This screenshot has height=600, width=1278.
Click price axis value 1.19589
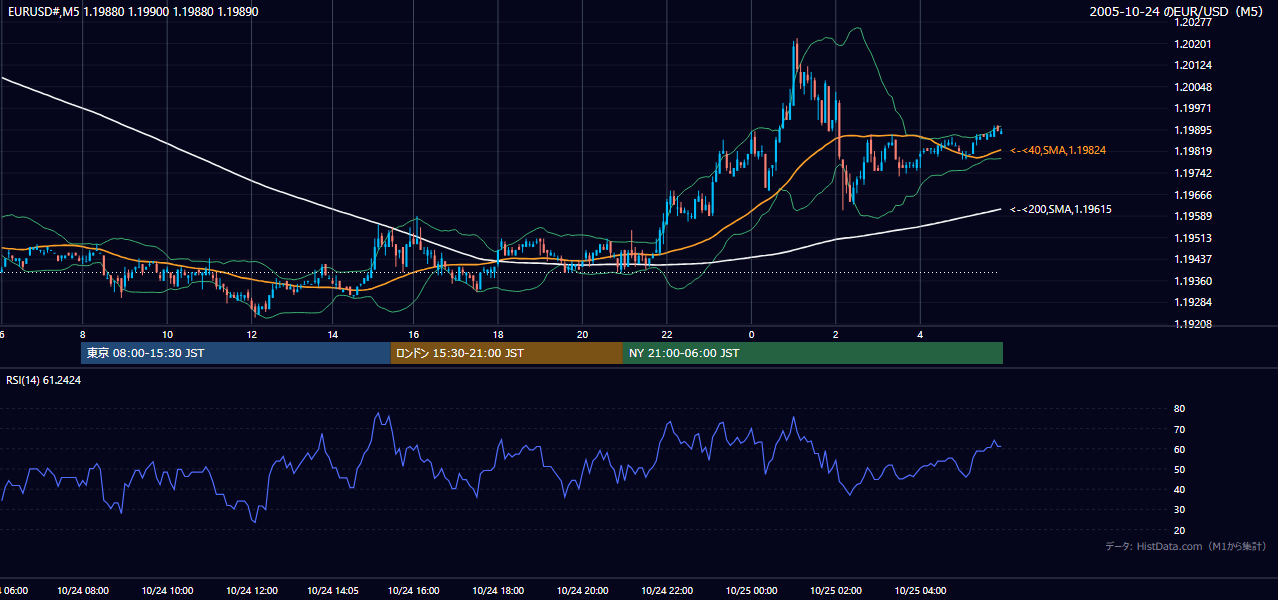(1194, 216)
